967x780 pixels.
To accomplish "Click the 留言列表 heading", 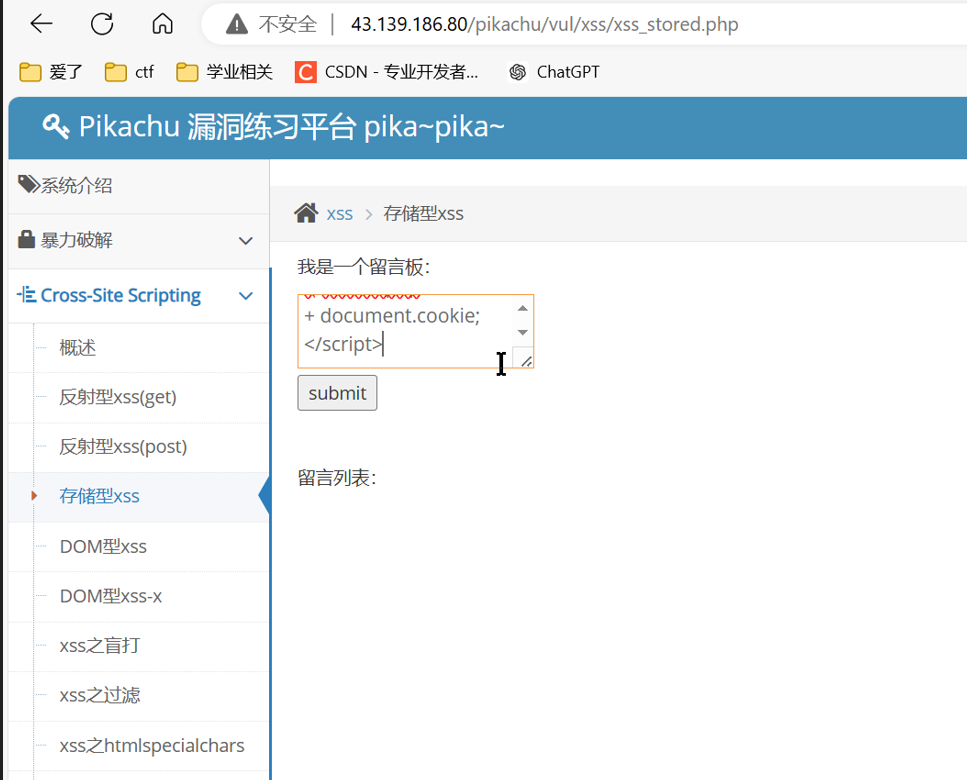I will click(337, 478).
